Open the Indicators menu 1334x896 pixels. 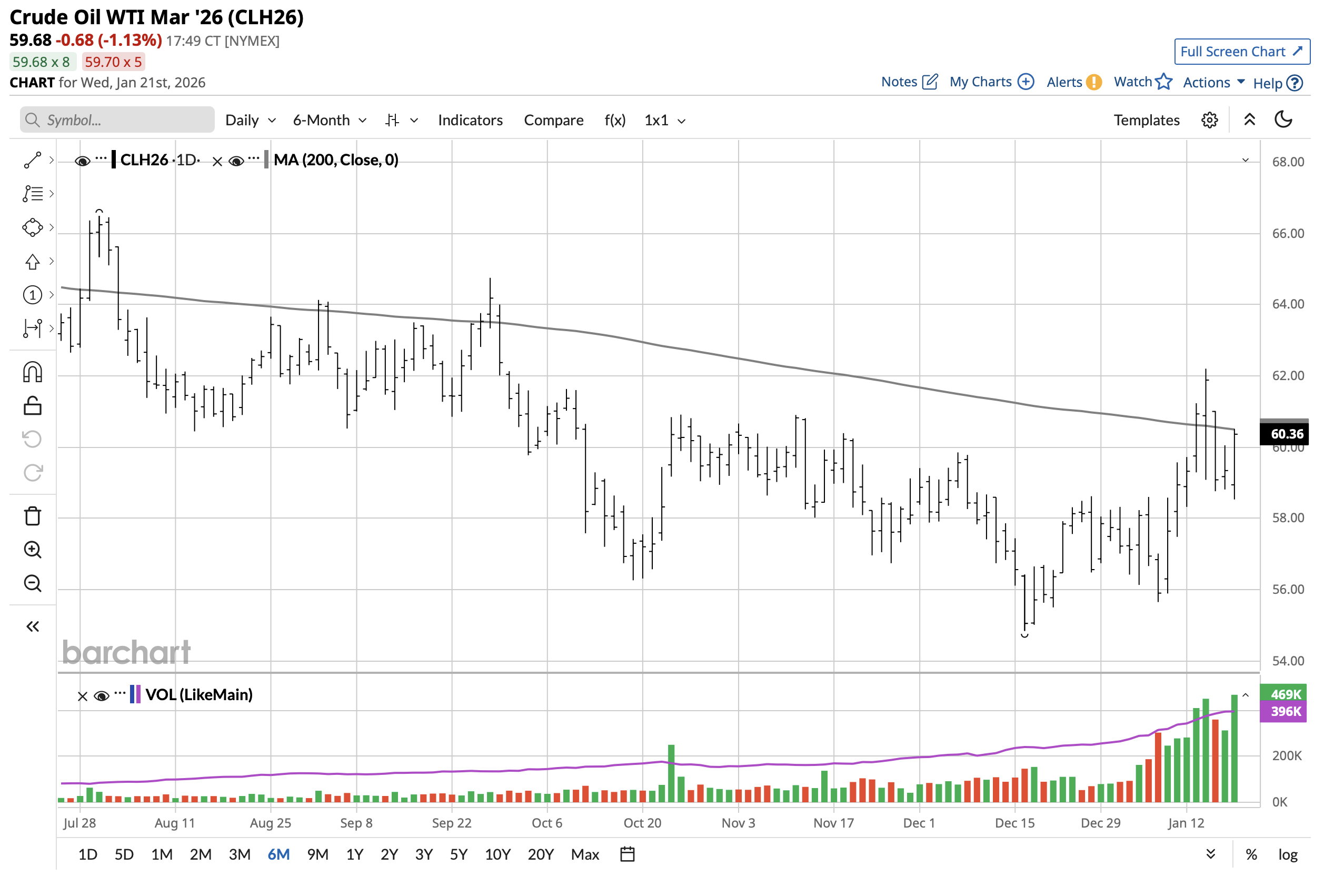(x=470, y=120)
